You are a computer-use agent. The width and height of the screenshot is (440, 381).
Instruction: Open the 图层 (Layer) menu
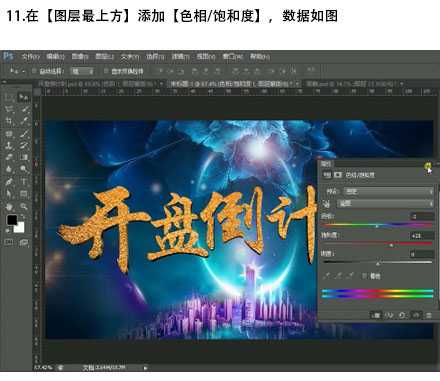[105, 57]
